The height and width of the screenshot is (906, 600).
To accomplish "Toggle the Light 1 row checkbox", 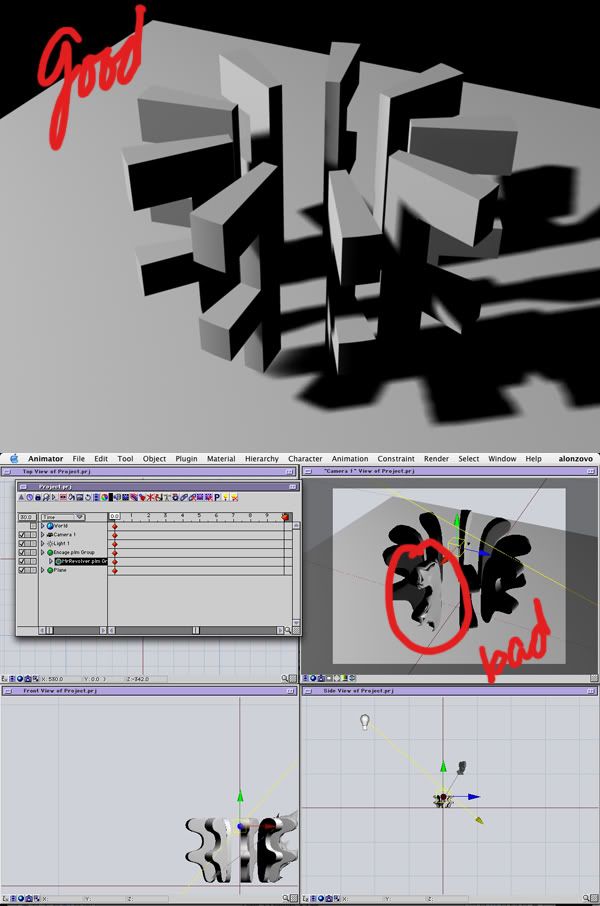I will [24, 544].
